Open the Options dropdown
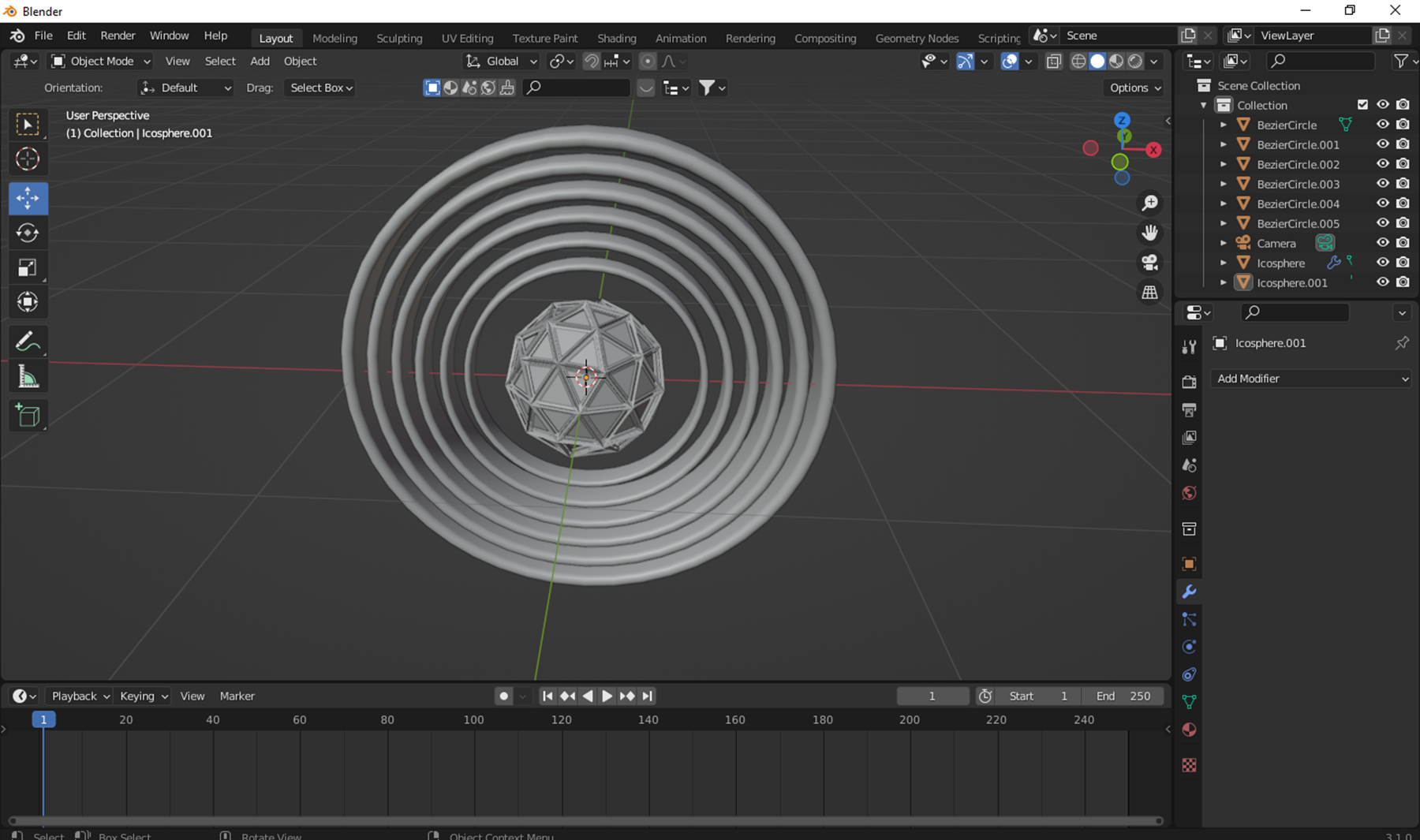Screen dimensions: 1420x840 pos(1134,88)
